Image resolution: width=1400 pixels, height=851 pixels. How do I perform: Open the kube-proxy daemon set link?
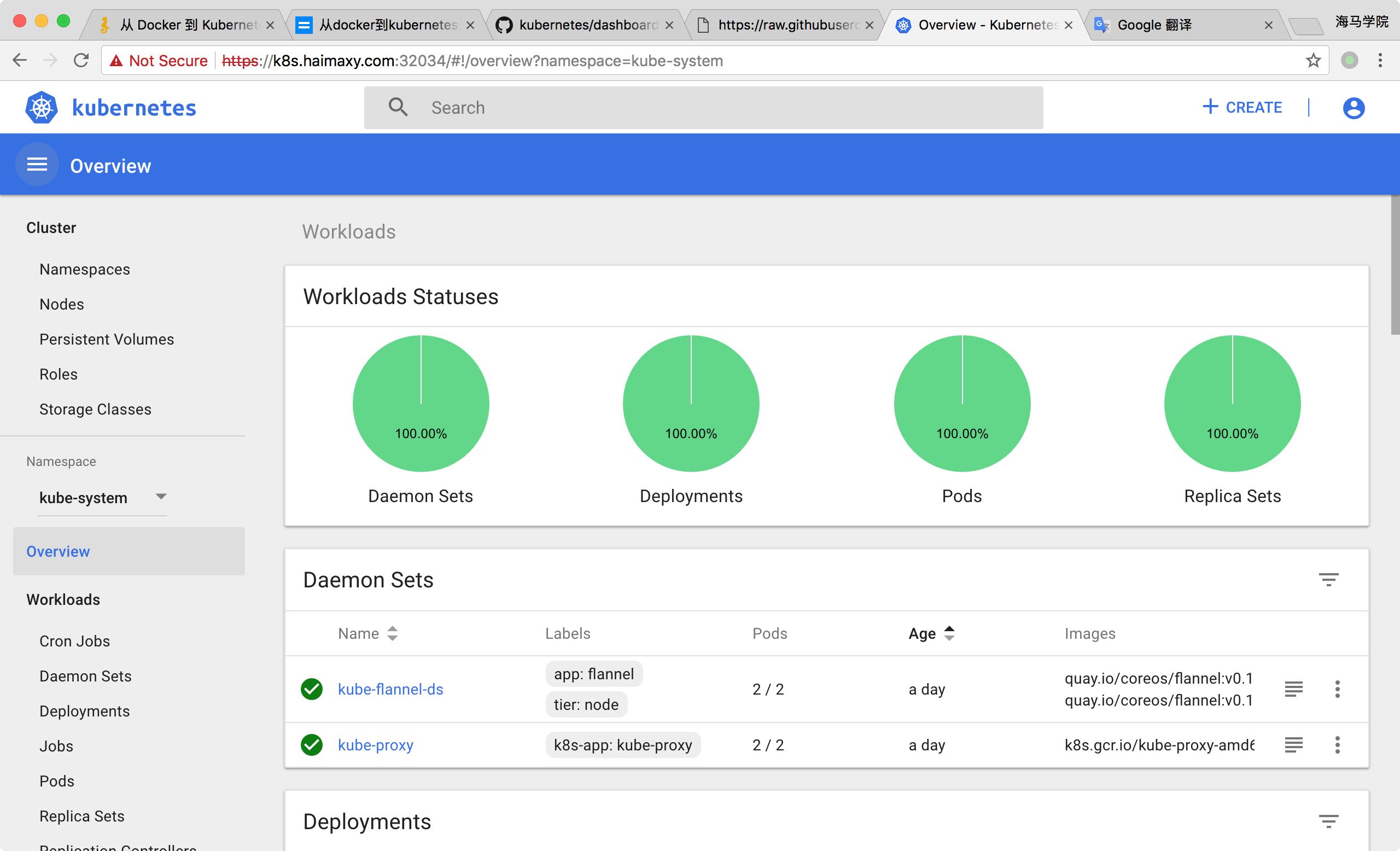tap(375, 744)
